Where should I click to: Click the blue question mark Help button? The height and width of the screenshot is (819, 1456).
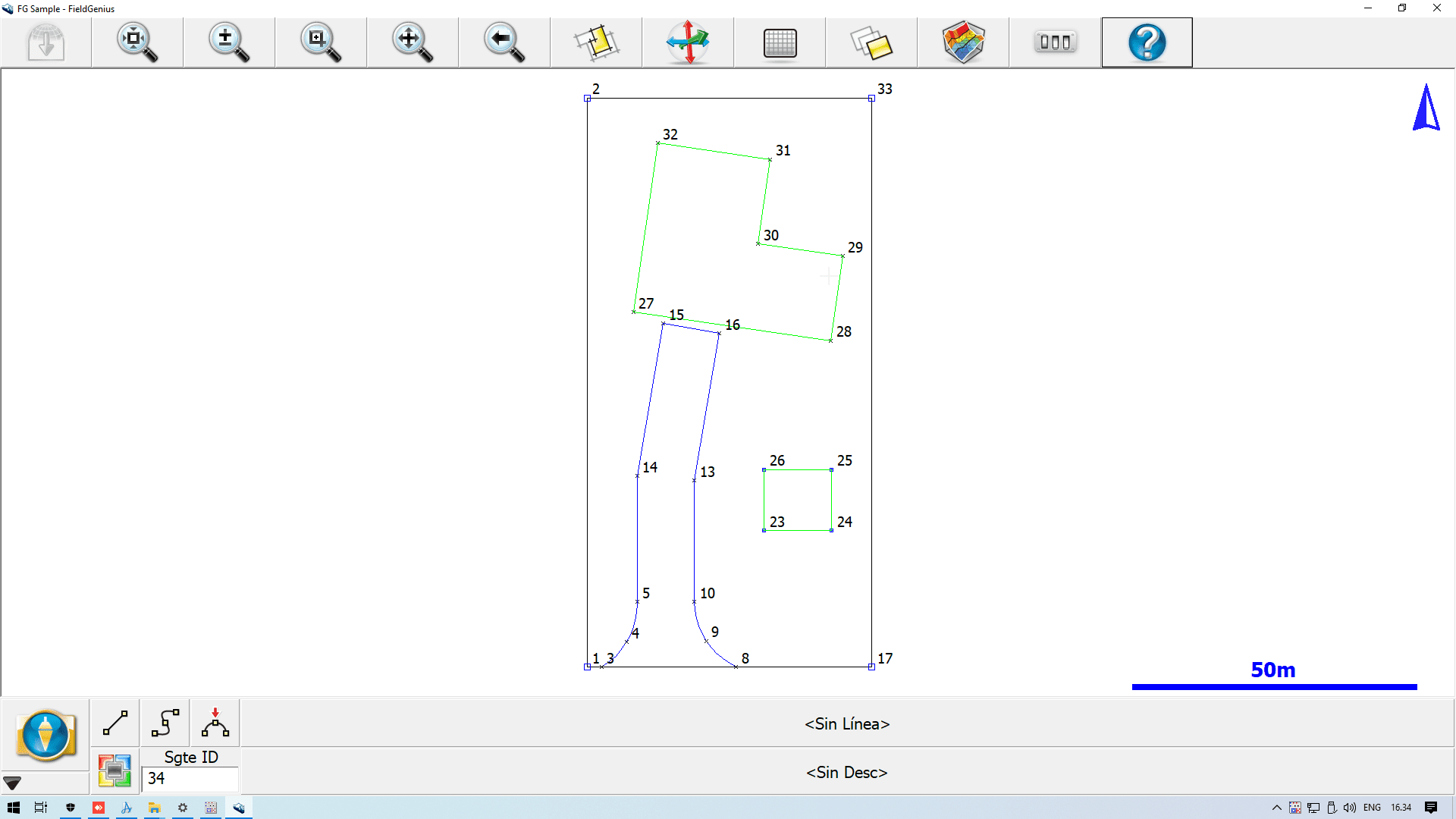[x=1147, y=42]
